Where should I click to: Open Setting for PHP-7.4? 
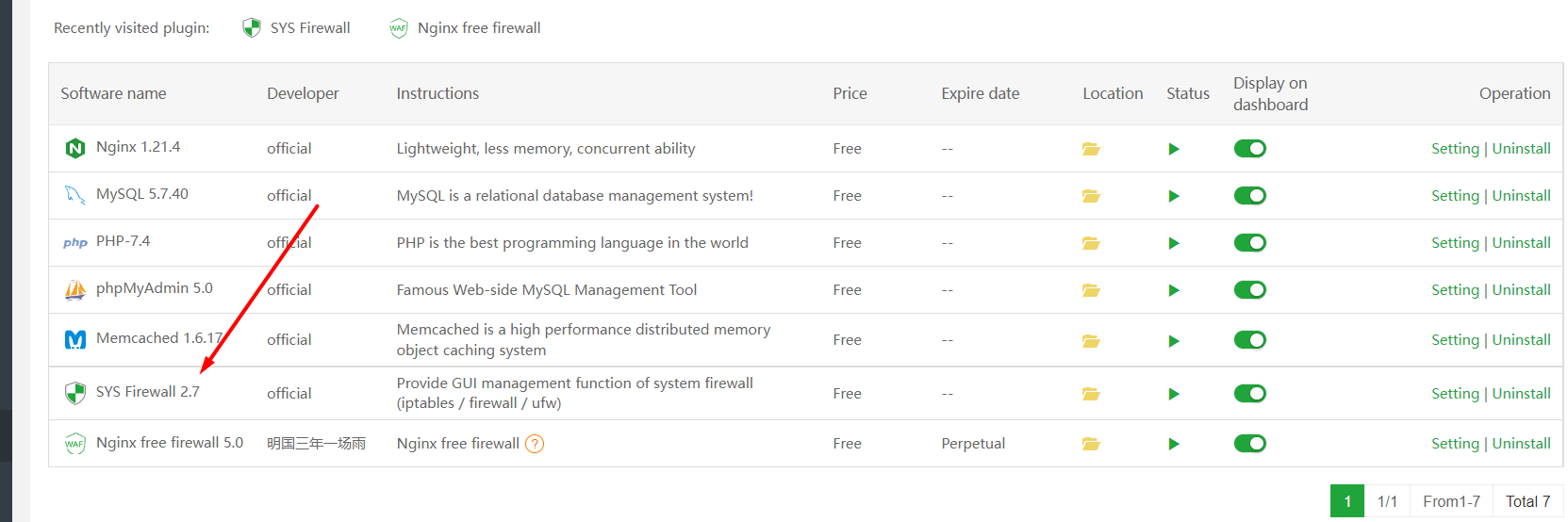[1455, 243]
